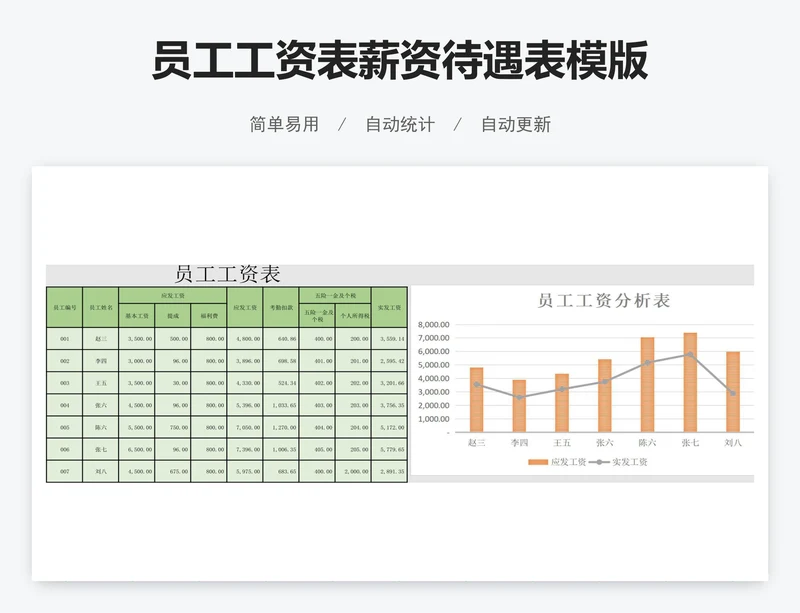Select name cell 王五 in the table

click(x=101, y=383)
